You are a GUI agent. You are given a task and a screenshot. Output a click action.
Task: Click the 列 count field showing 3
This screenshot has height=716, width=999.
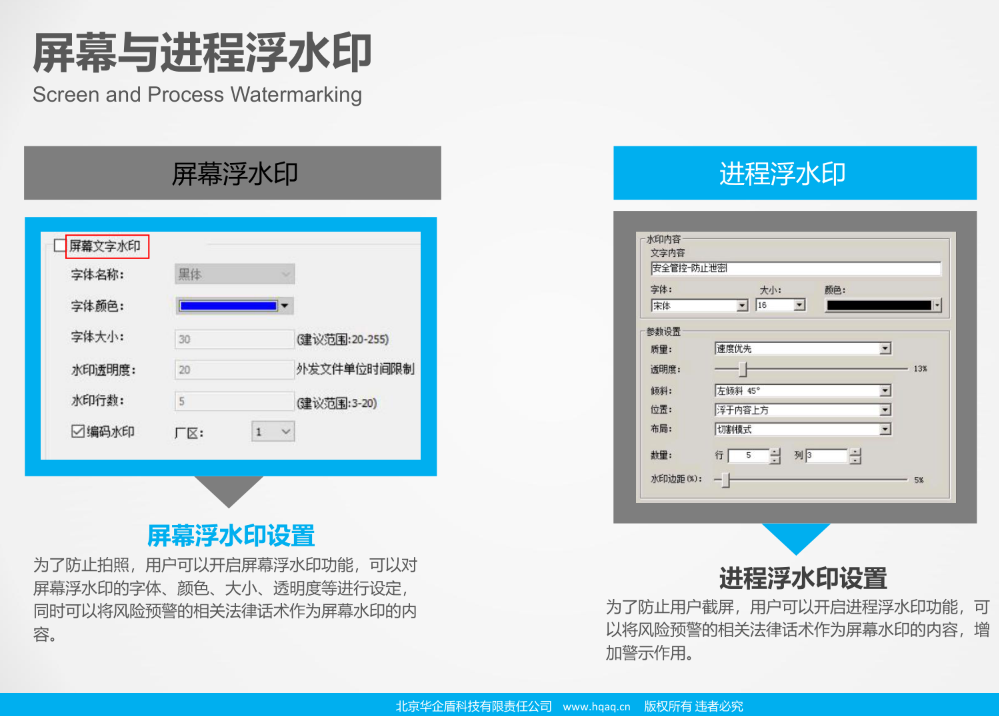[826, 455]
